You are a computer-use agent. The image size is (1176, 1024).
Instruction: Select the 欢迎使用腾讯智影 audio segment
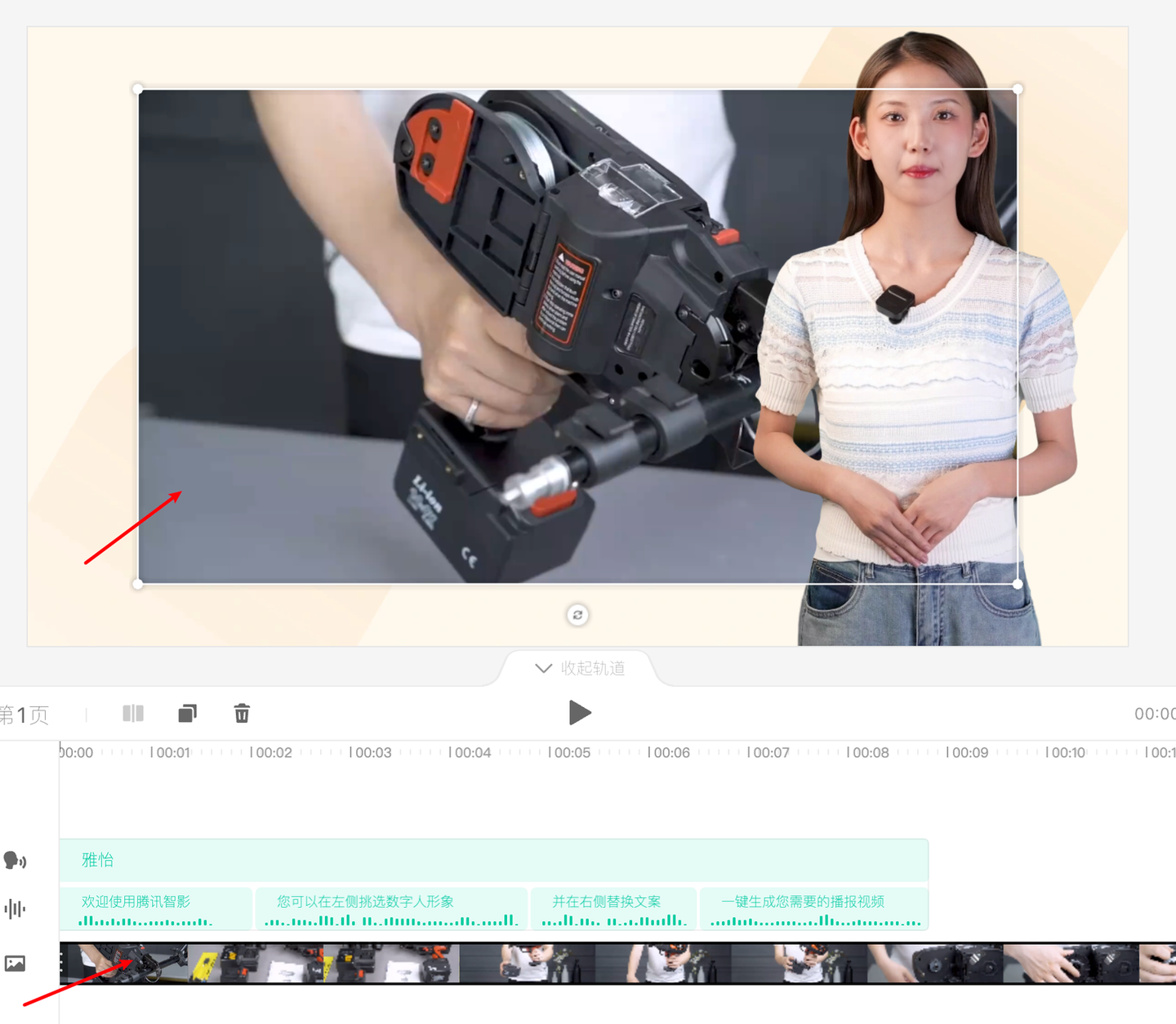(x=155, y=908)
